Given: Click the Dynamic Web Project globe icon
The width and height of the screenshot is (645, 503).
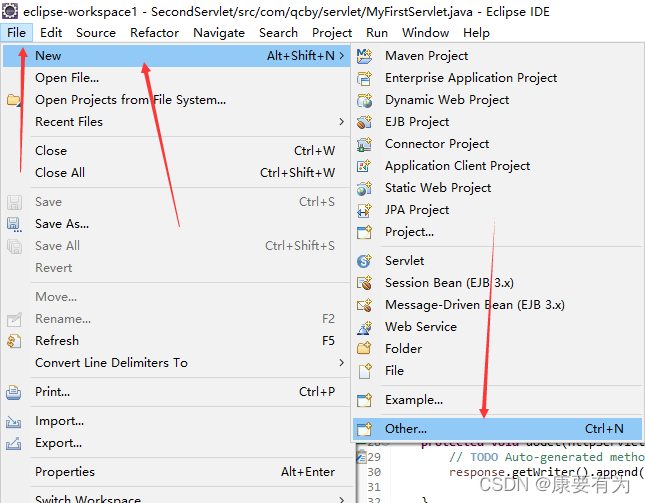Looking at the screenshot, I should pyautogui.click(x=364, y=100).
